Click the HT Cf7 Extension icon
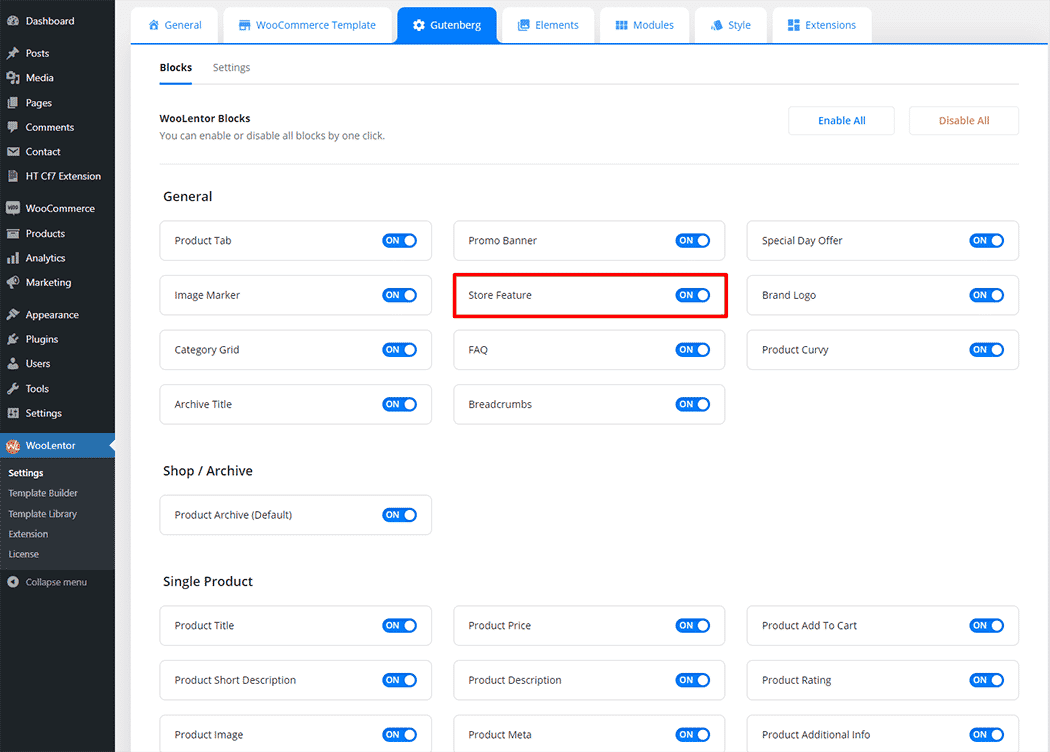 click(13, 176)
